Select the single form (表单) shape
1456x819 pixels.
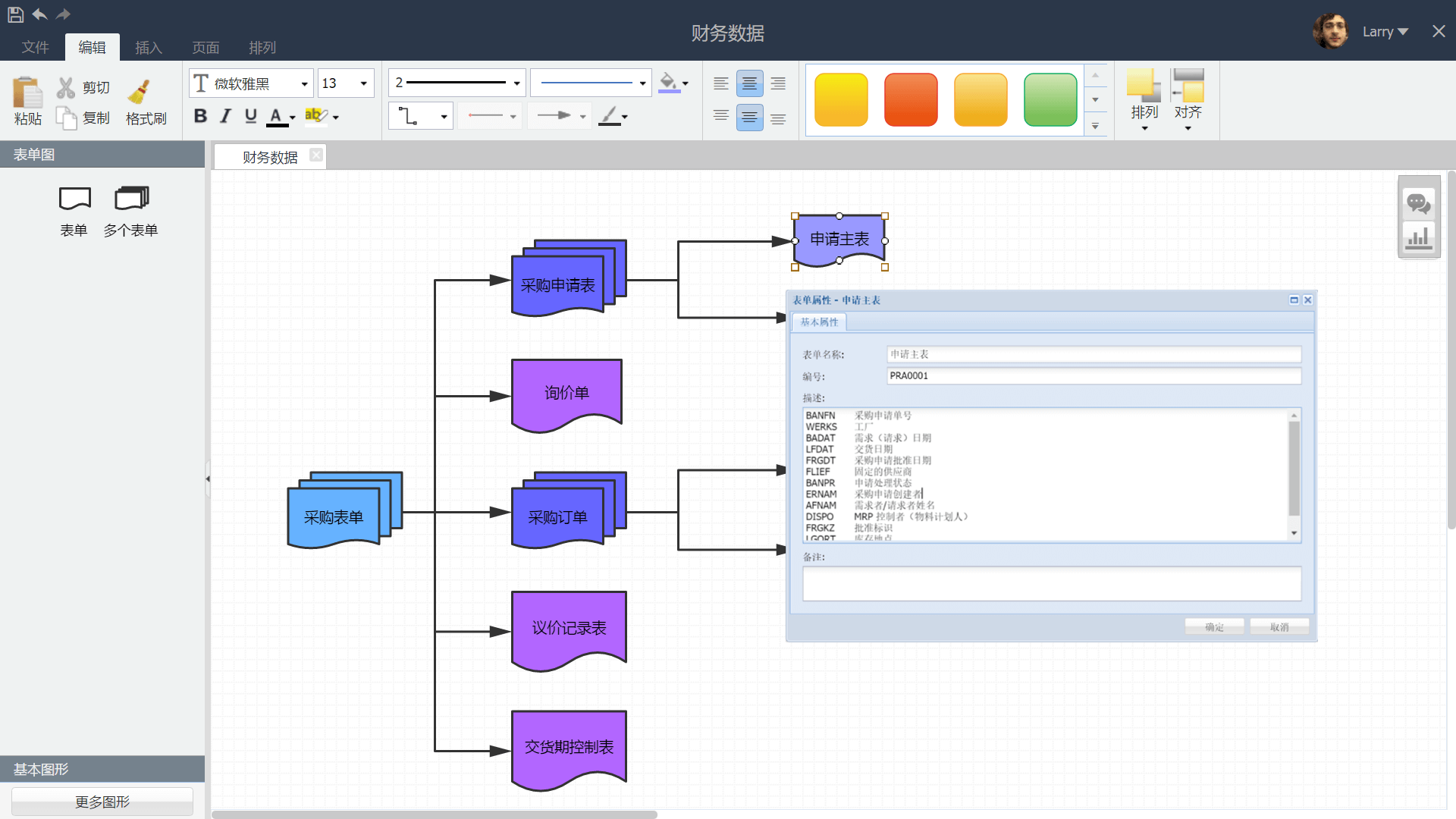point(74,199)
